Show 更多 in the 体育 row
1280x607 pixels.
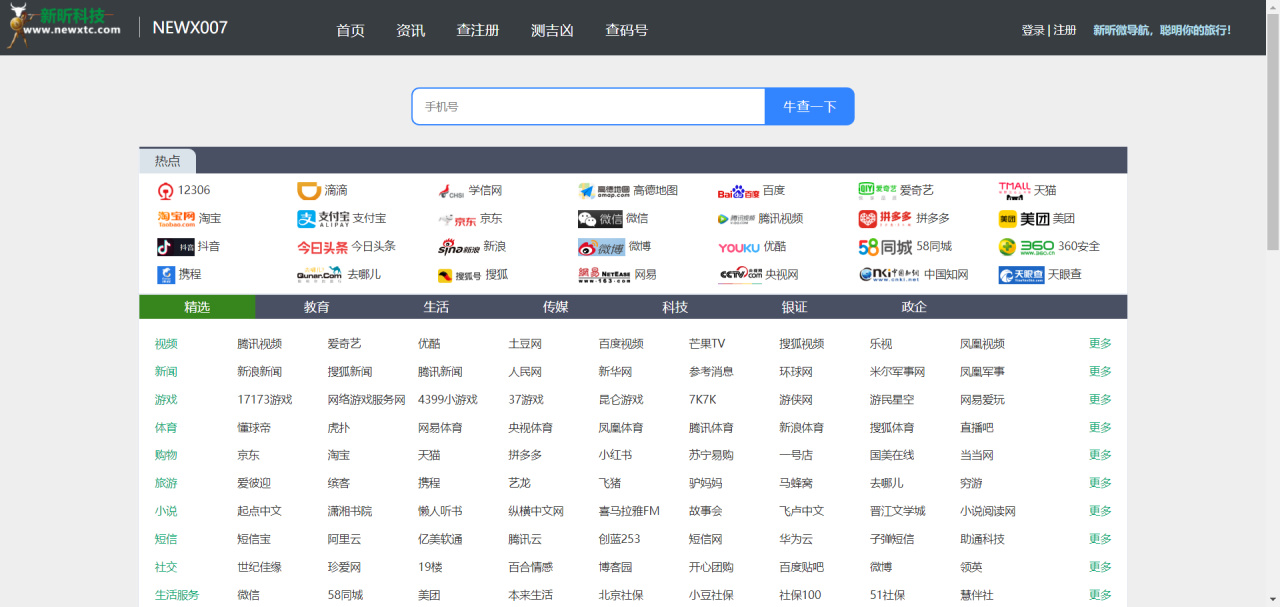(1100, 427)
